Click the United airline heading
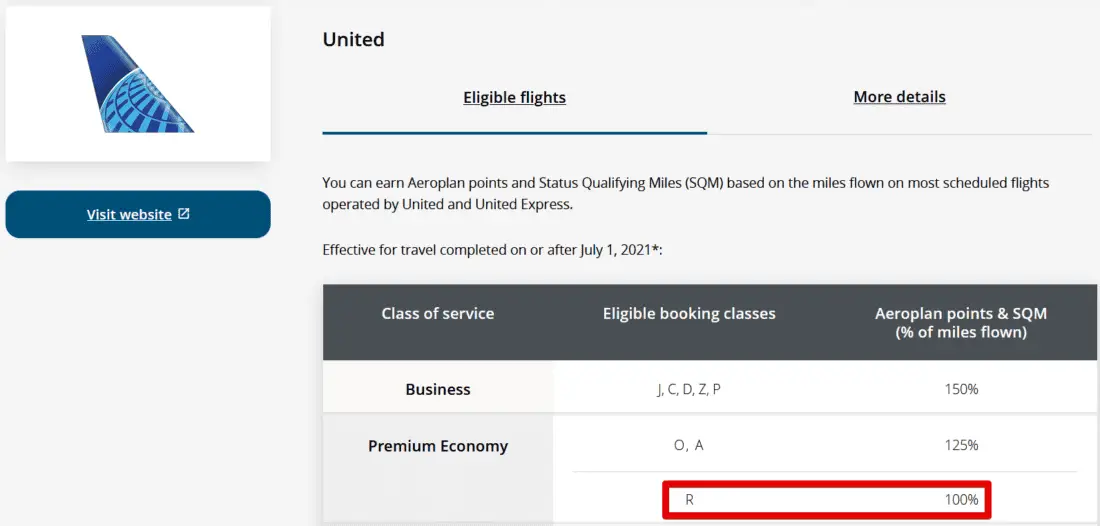The height and width of the screenshot is (526, 1100). [x=353, y=40]
